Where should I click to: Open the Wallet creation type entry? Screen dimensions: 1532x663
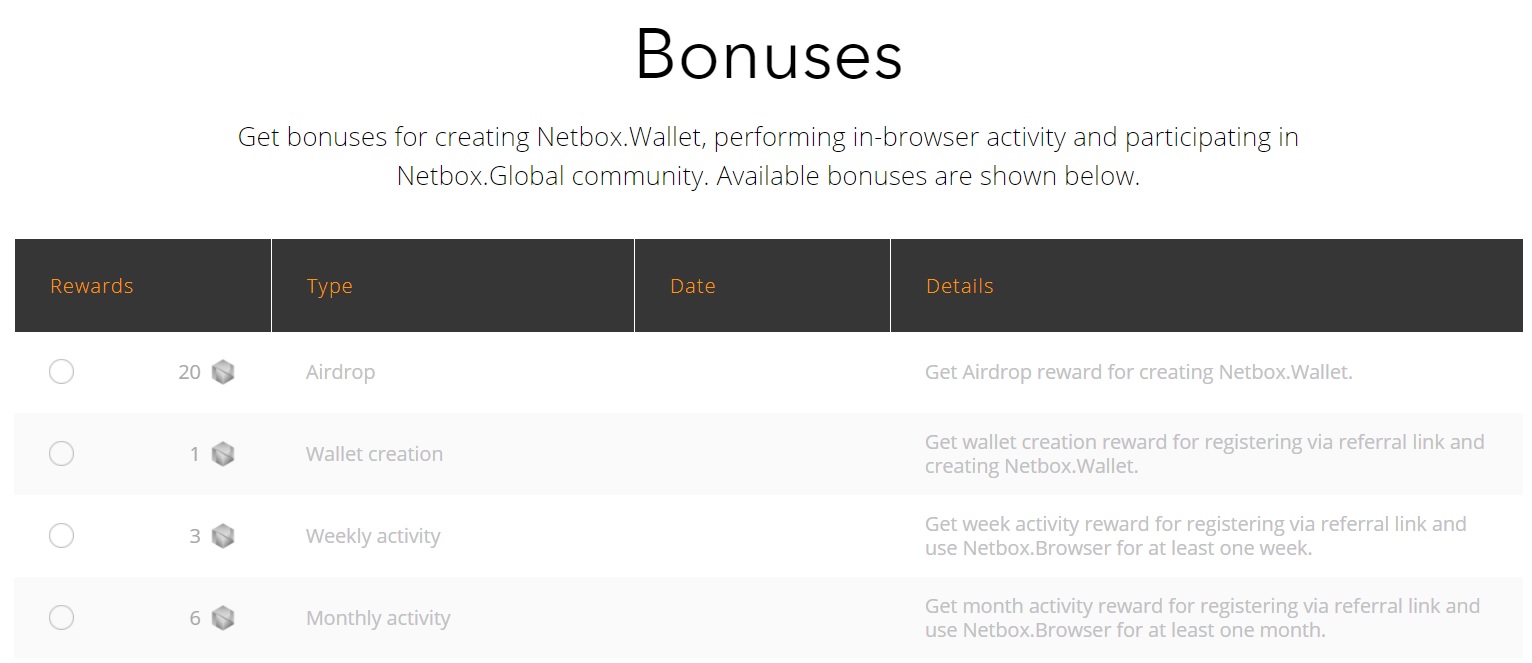point(374,454)
